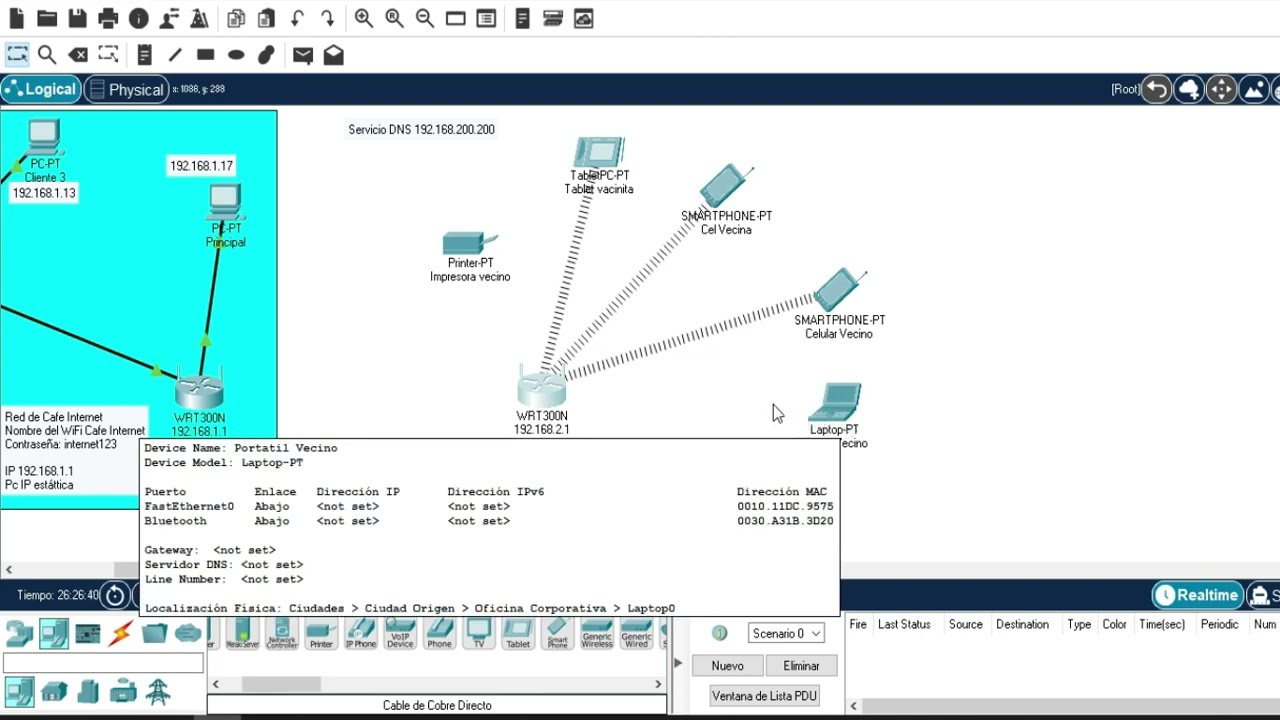Select the Power Grid subcategory icon
This screenshot has width=1280, height=720.
pyautogui.click(x=157, y=691)
